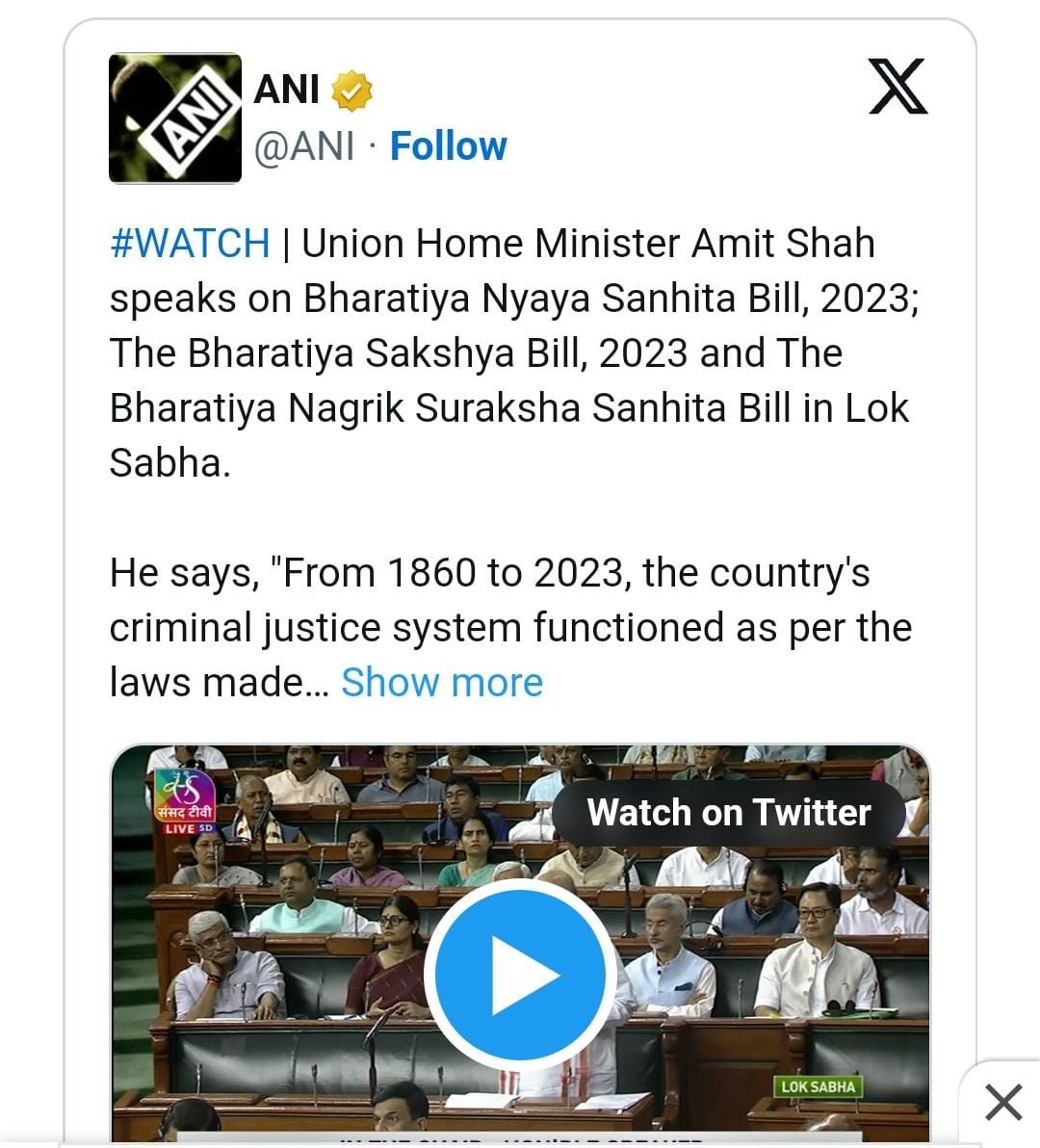Click the X logo on the tweet
Screen dimensions: 1040x1148
[x=897, y=87]
